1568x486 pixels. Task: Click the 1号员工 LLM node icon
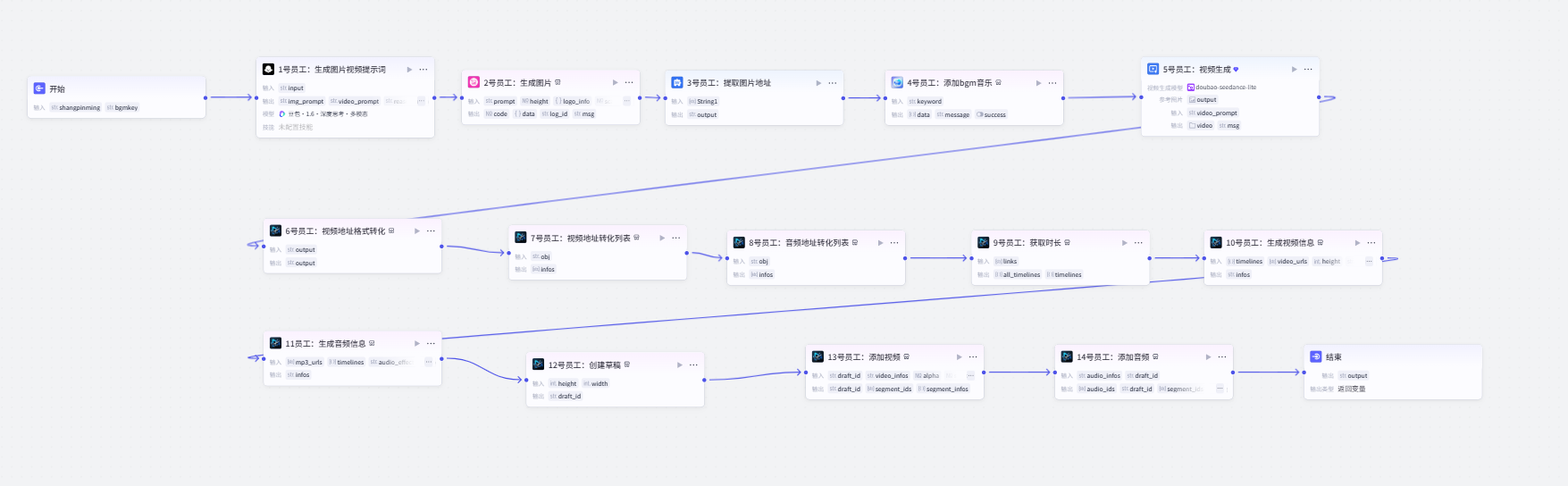268,69
